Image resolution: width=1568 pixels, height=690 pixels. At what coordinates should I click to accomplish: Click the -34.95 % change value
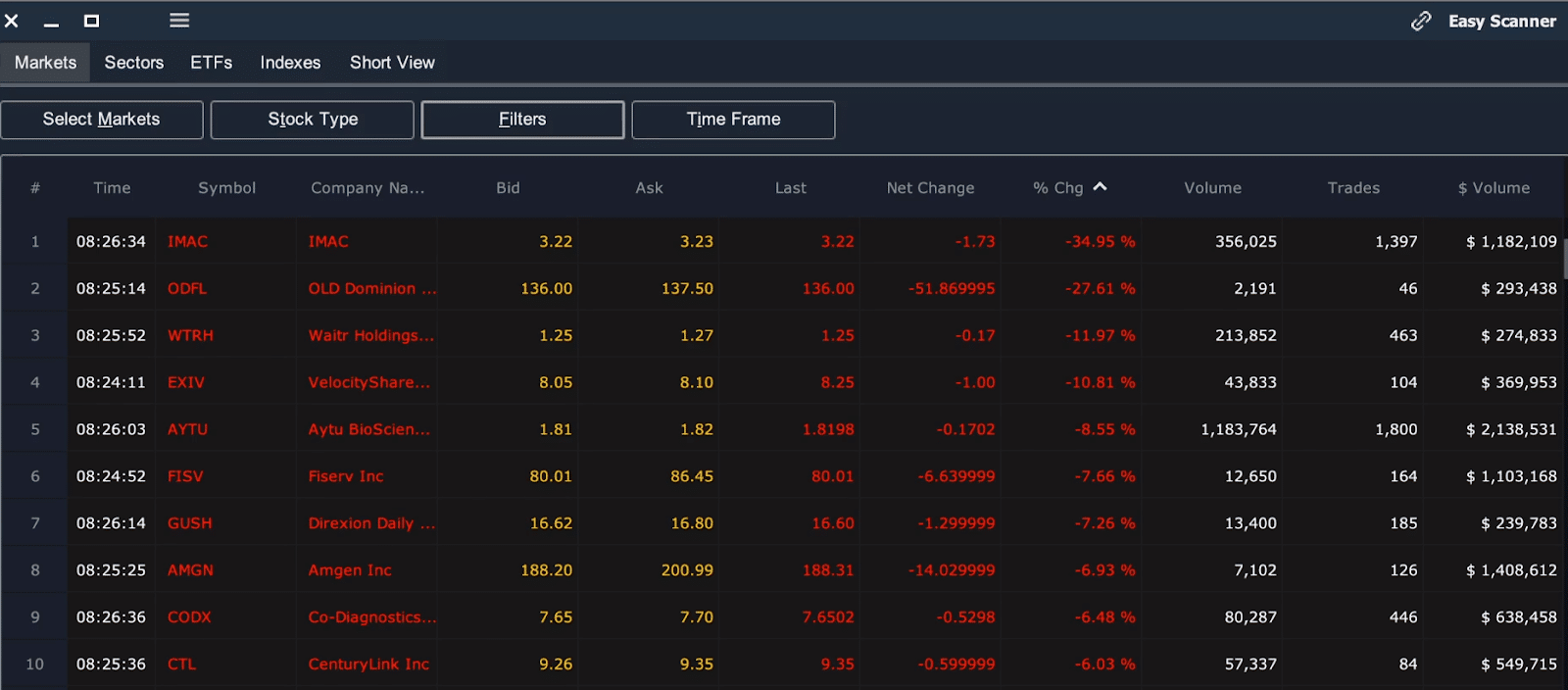pos(1101,242)
